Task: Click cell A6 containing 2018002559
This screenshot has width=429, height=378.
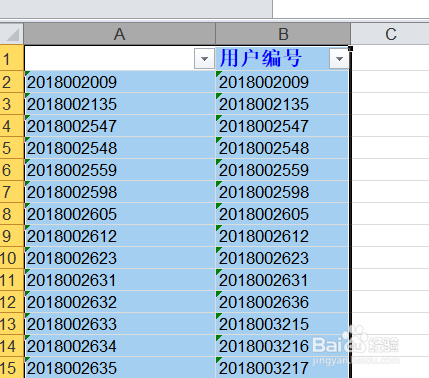Action: pos(120,170)
